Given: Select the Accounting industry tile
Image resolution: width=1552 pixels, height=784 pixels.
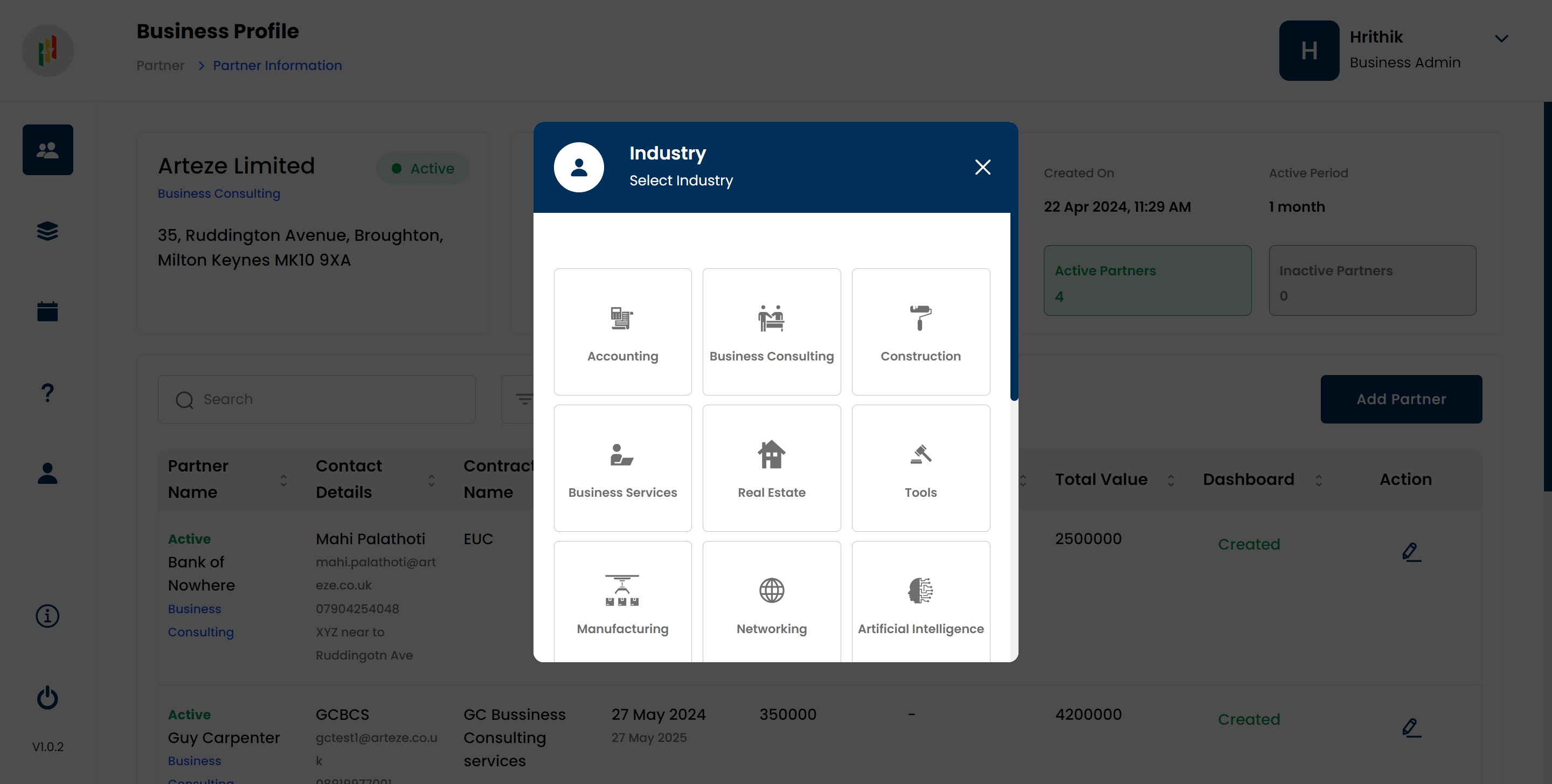Looking at the screenshot, I should (622, 332).
